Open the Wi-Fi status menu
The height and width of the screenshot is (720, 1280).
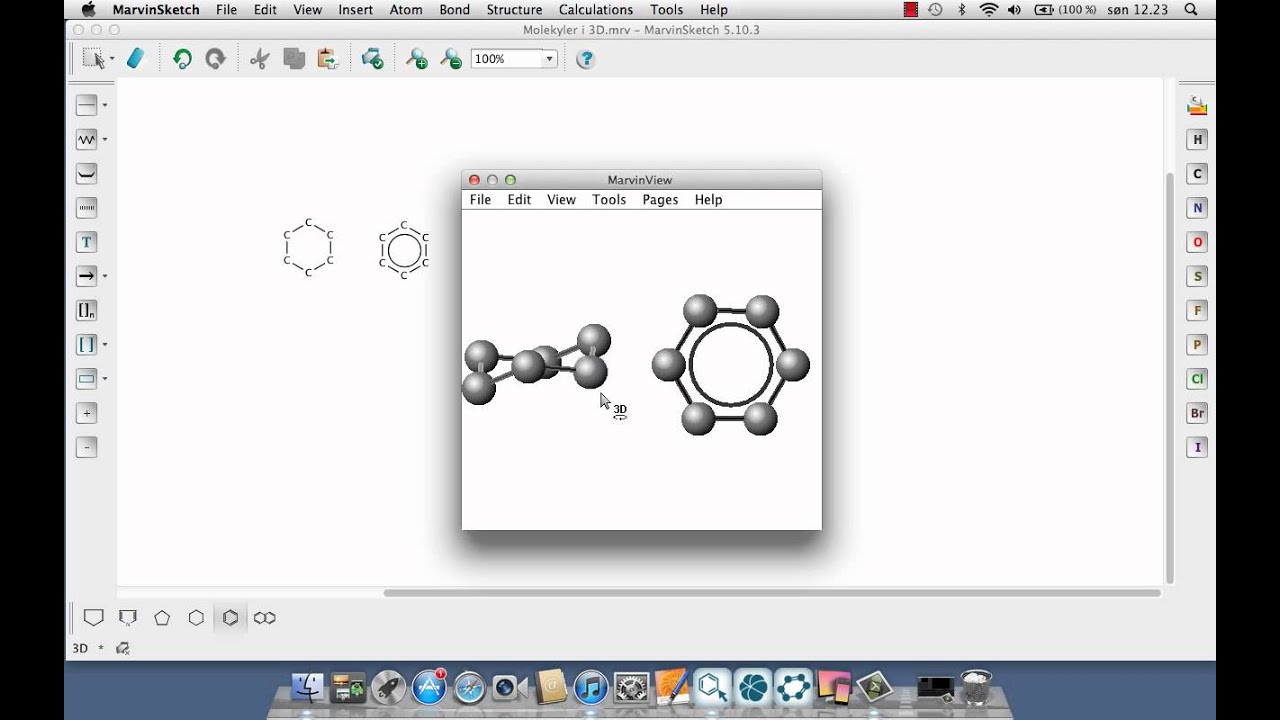click(989, 10)
